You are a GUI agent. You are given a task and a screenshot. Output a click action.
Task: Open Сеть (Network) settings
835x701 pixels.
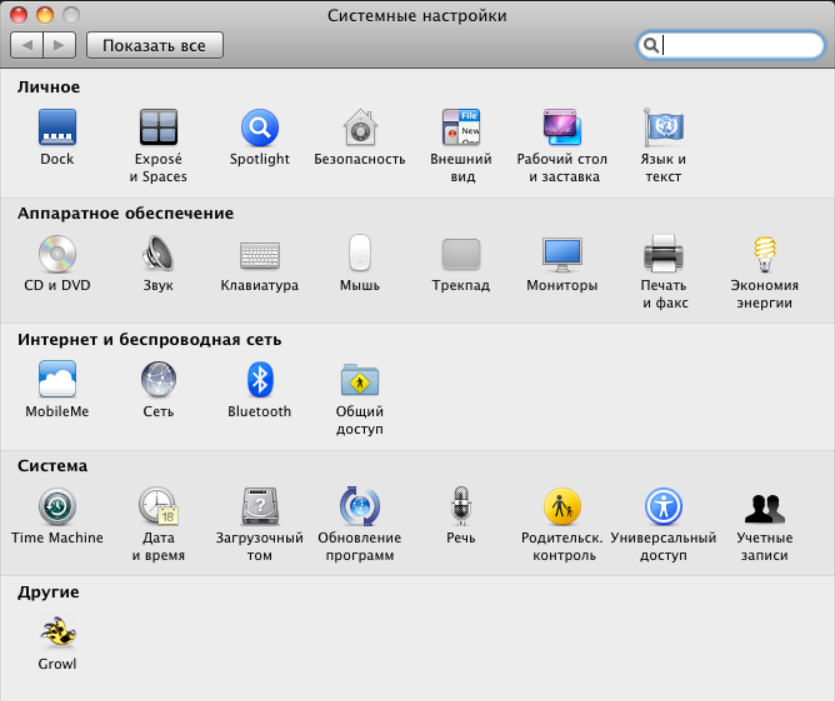(158, 380)
